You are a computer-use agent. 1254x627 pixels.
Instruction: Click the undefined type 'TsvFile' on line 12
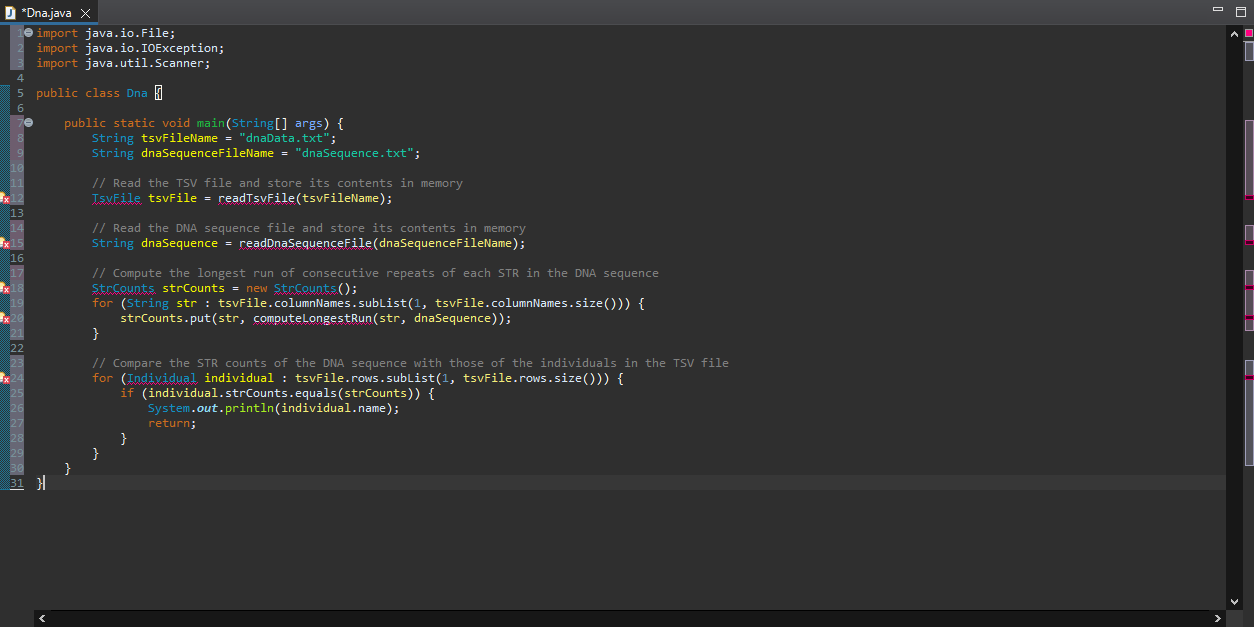click(x=116, y=198)
